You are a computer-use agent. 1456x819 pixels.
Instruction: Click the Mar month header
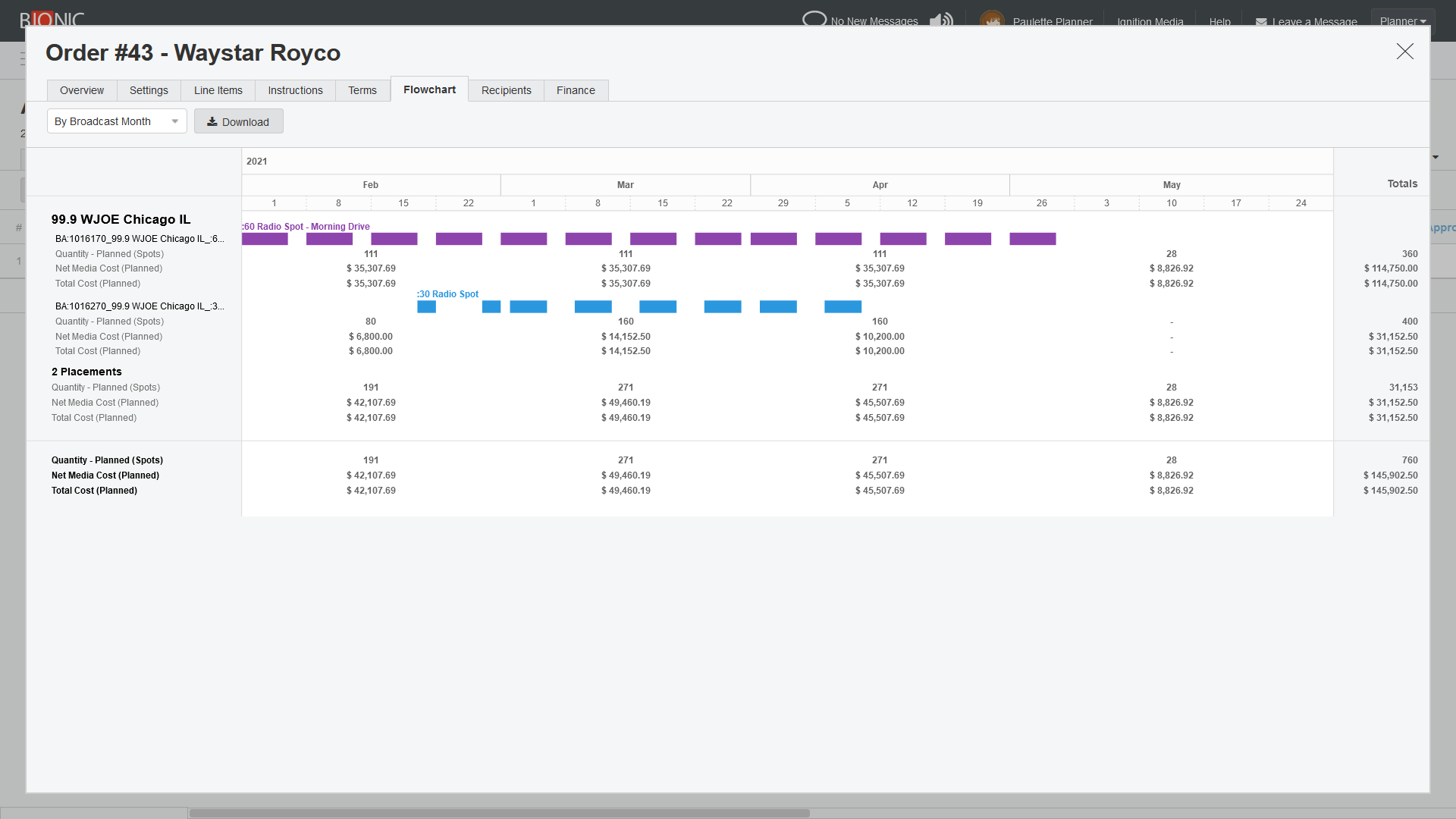point(625,185)
